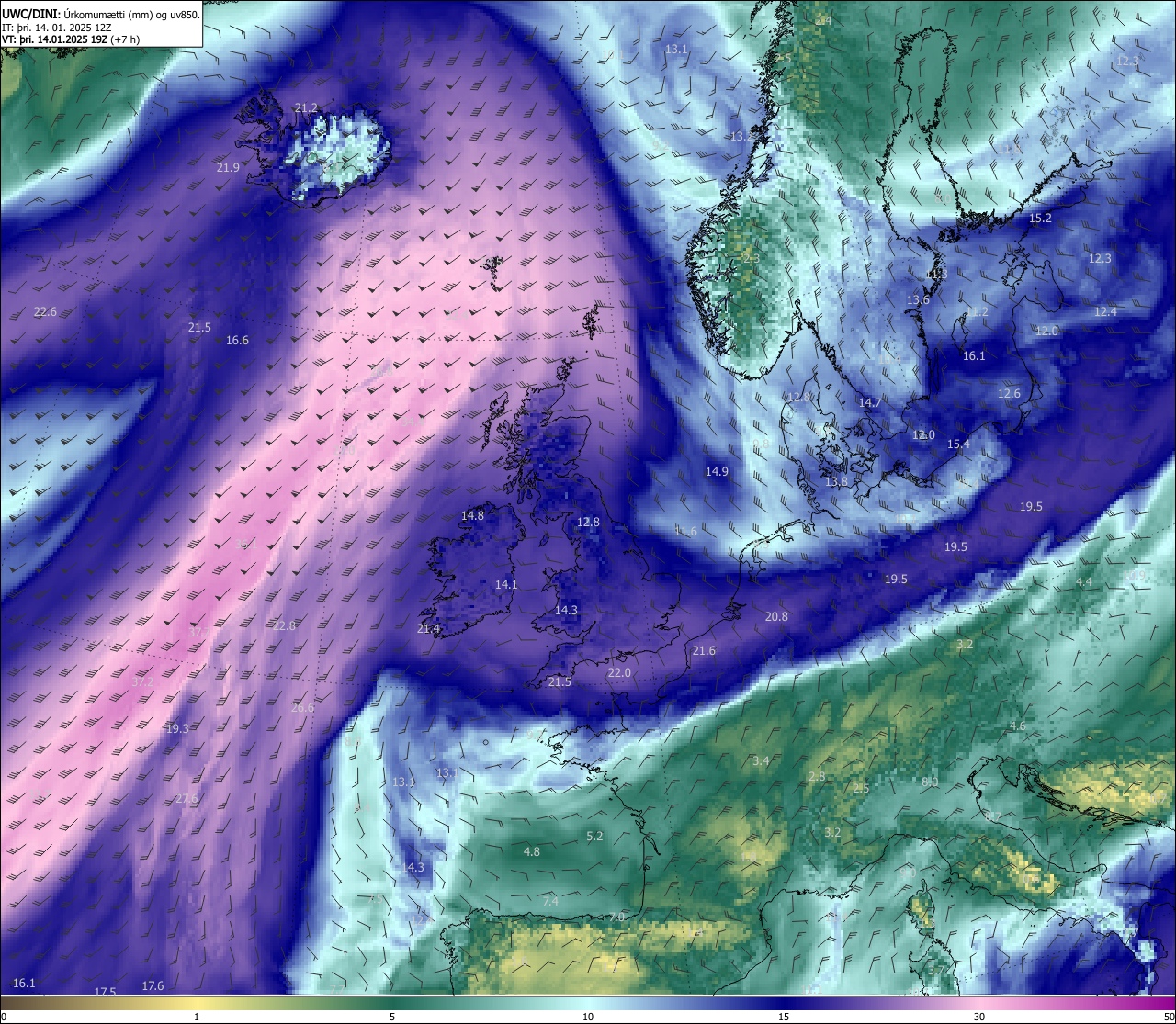Click the 22.0 value in the Channel
Viewport: 1176px width, 1024px height.
(x=619, y=673)
